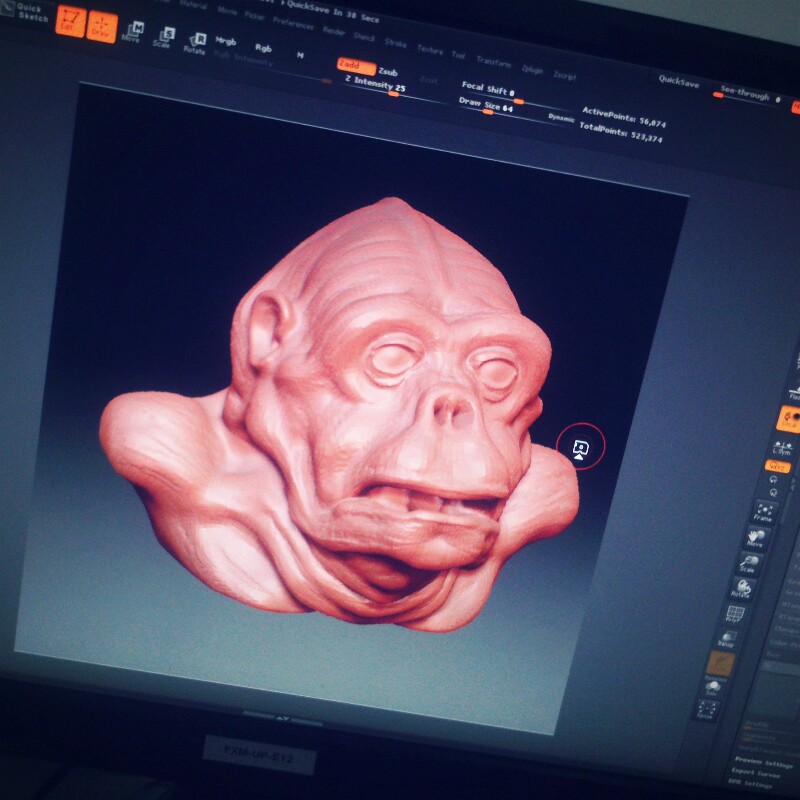Viewport: 800px width, 800px height.
Task: Click the ActivePoints count readout
Action: click(624, 117)
